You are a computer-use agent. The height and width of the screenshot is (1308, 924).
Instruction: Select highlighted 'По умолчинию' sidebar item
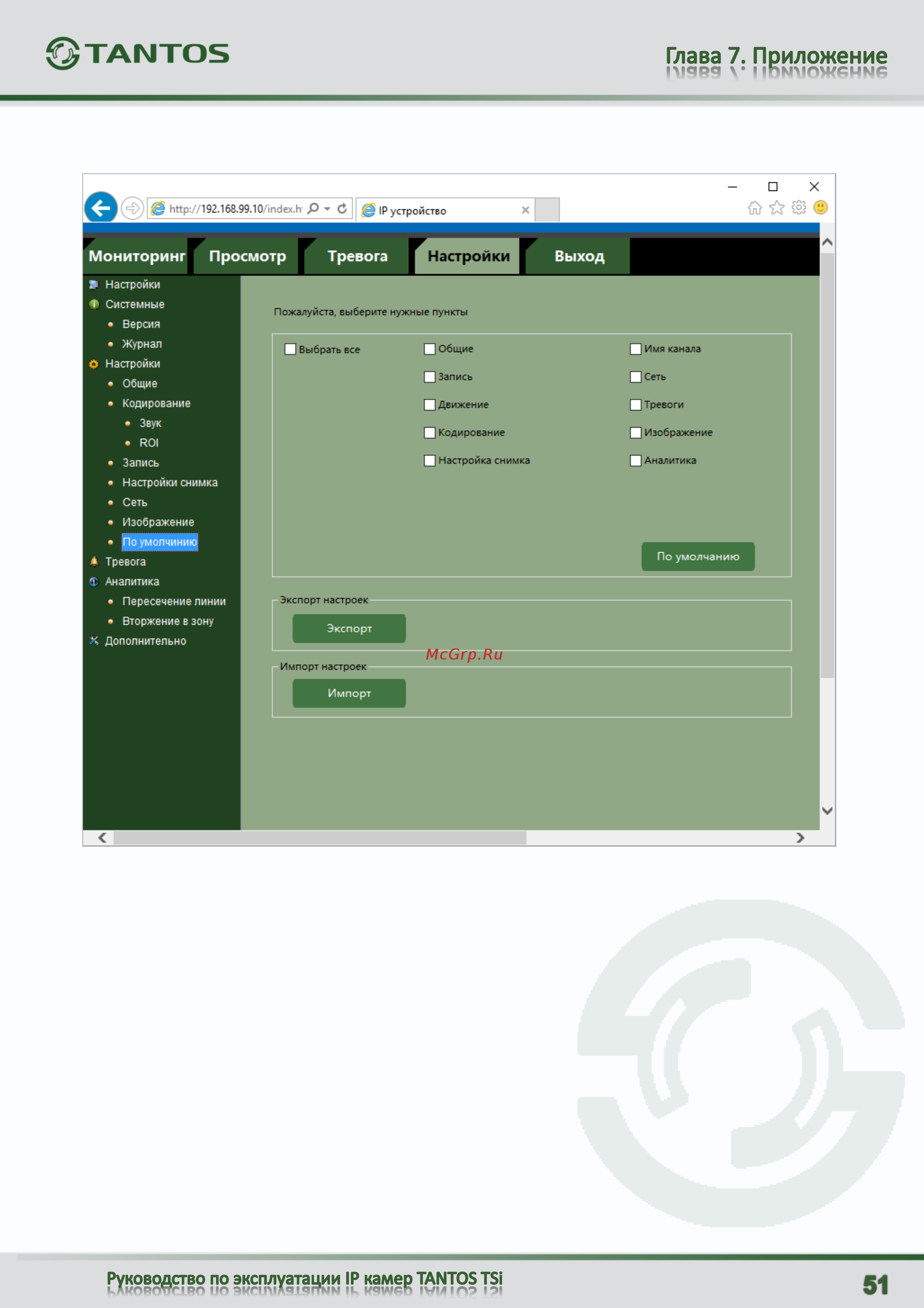[160, 542]
